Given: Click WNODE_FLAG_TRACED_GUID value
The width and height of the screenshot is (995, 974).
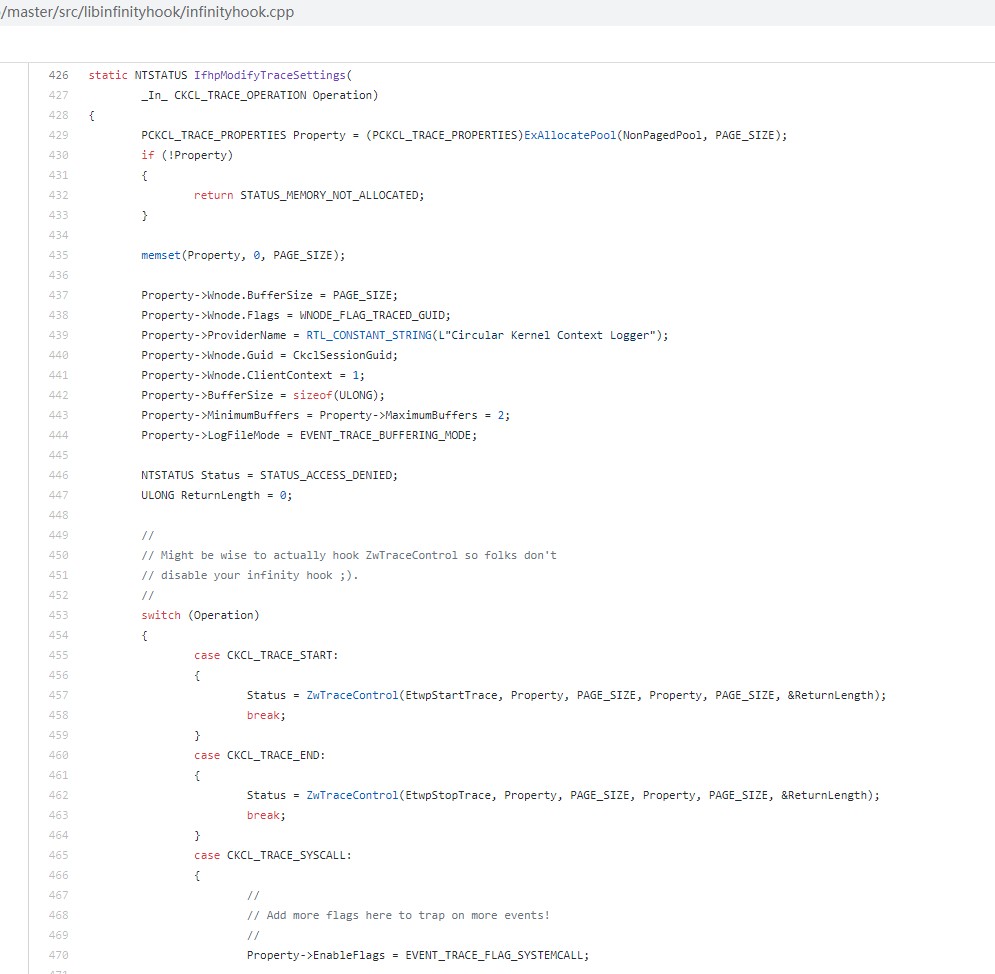Looking at the screenshot, I should tap(371, 315).
